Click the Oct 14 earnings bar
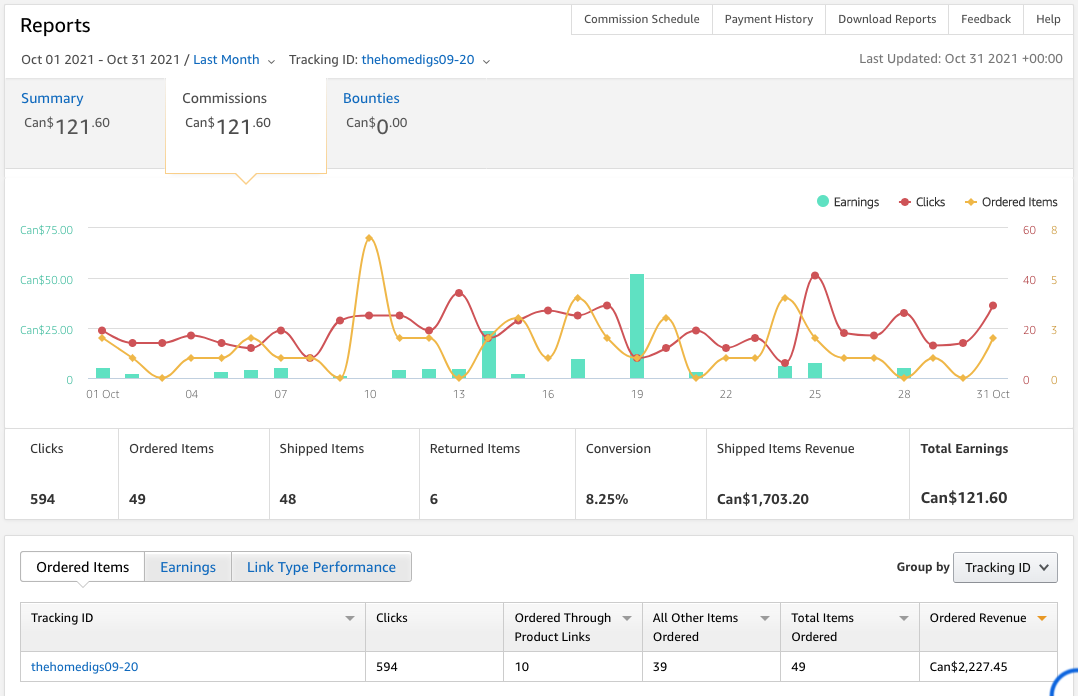The height and width of the screenshot is (696, 1078). coord(489,355)
